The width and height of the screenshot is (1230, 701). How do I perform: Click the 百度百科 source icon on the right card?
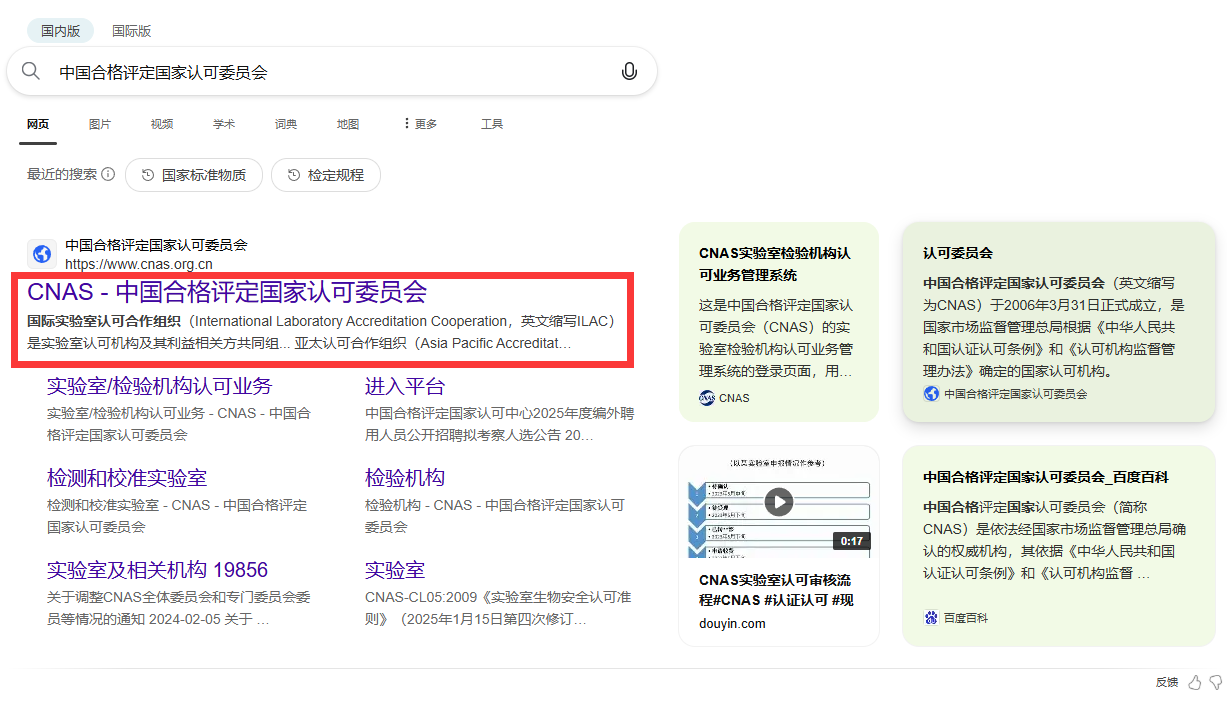coord(930,617)
